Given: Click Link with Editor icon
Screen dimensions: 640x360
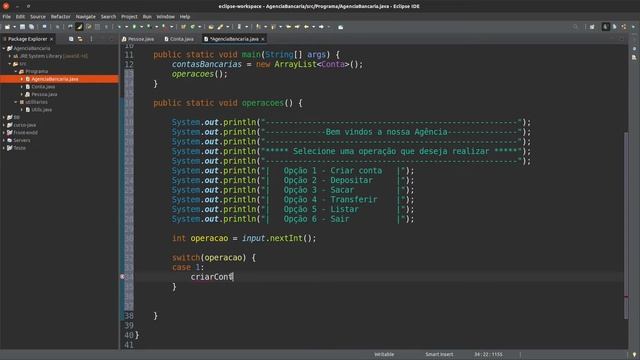Looking at the screenshot, I should click(x=80, y=39).
